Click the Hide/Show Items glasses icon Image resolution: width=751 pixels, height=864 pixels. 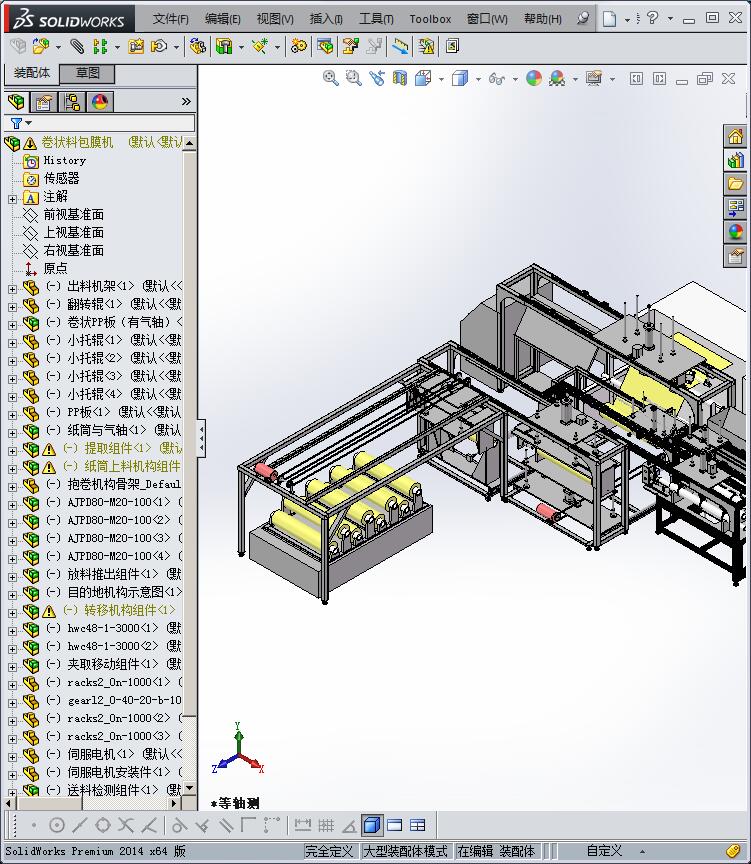pos(496,79)
